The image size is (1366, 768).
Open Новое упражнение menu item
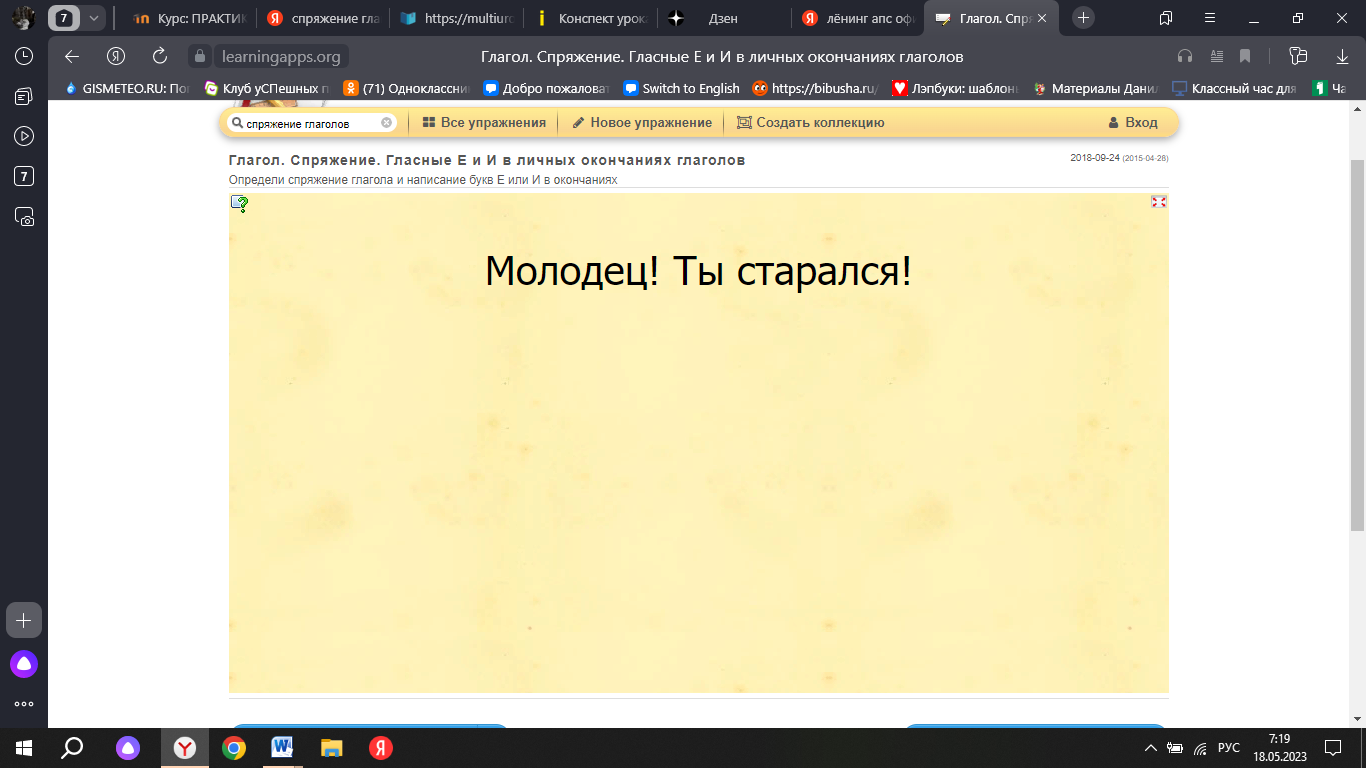tap(641, 123)
